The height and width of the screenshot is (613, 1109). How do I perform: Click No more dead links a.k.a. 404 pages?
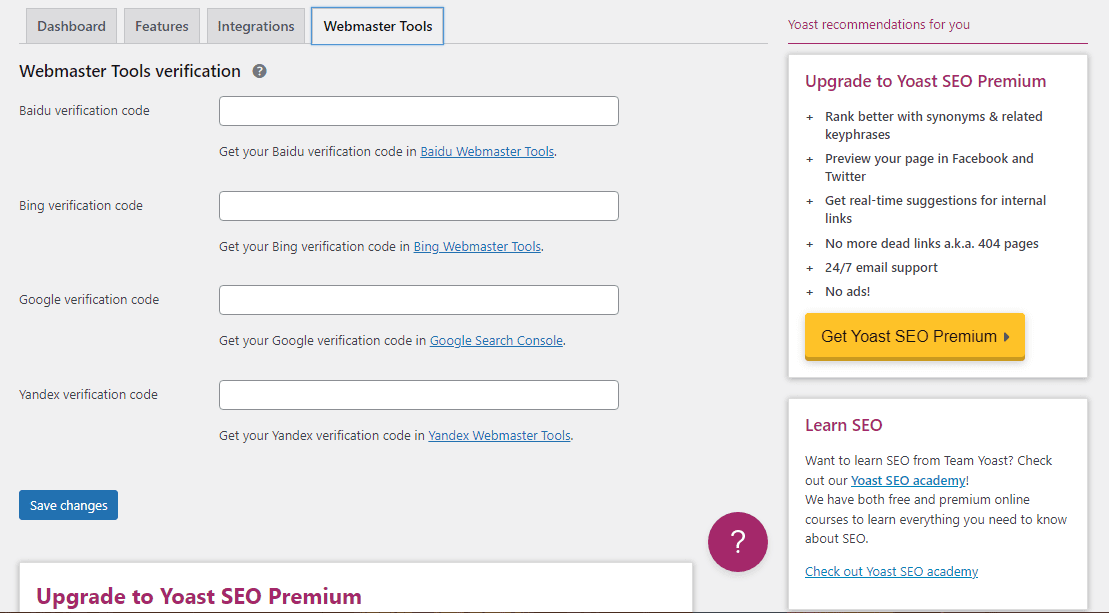[x=931, y=243]
